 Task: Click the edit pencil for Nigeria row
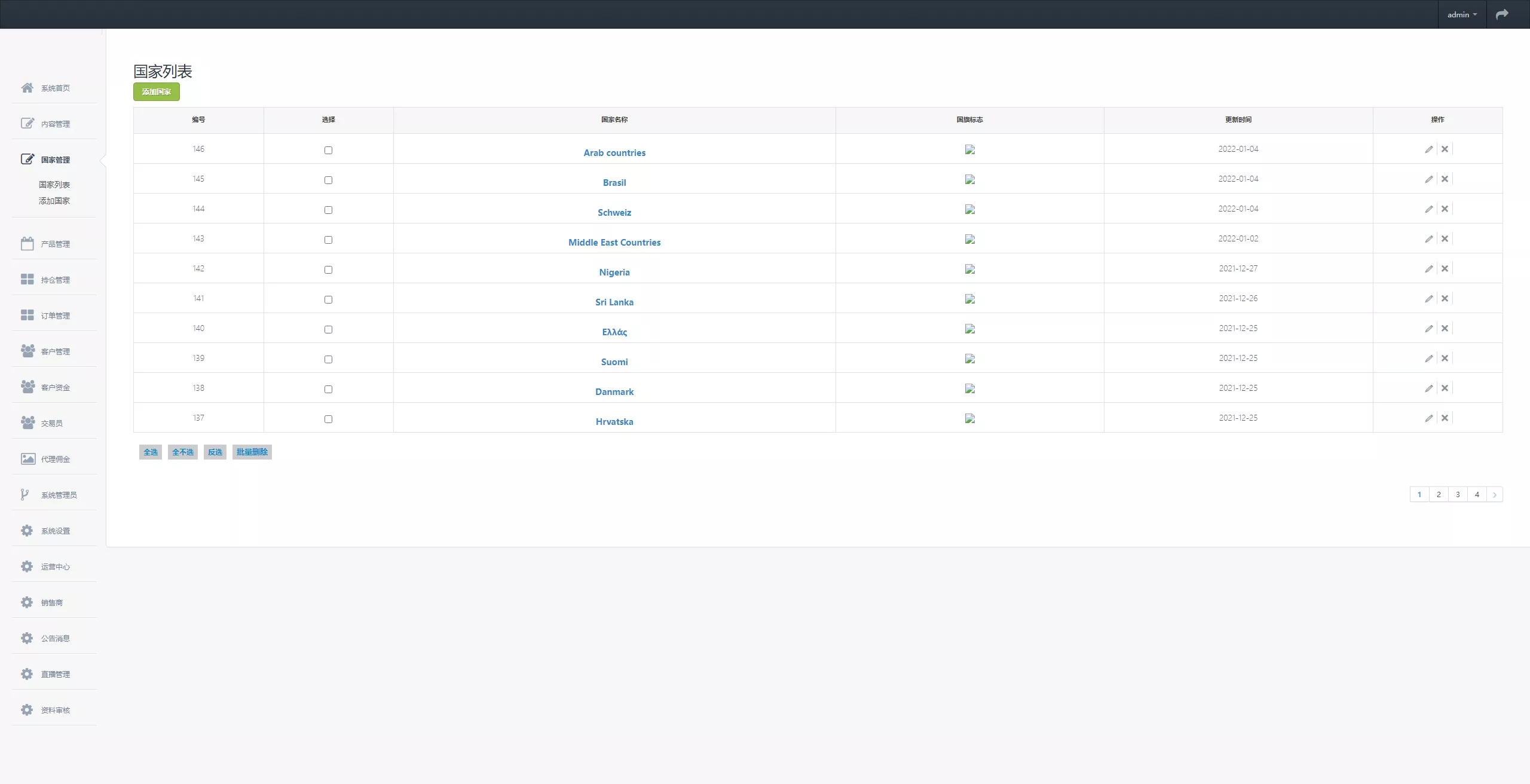pos(1428,269)
